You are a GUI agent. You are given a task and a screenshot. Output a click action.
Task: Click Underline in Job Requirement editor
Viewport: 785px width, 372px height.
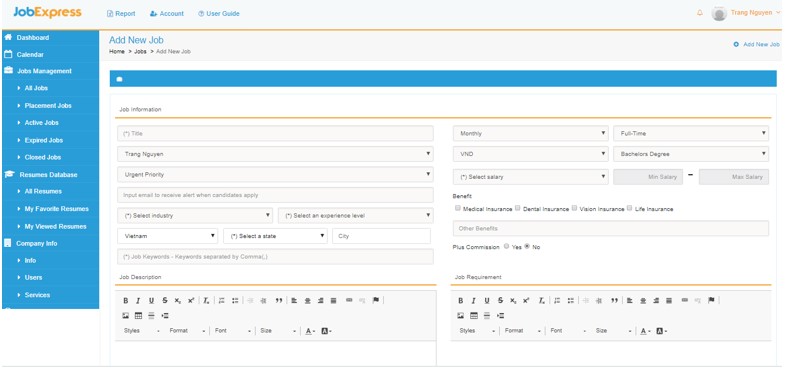(x=487, y=300)
